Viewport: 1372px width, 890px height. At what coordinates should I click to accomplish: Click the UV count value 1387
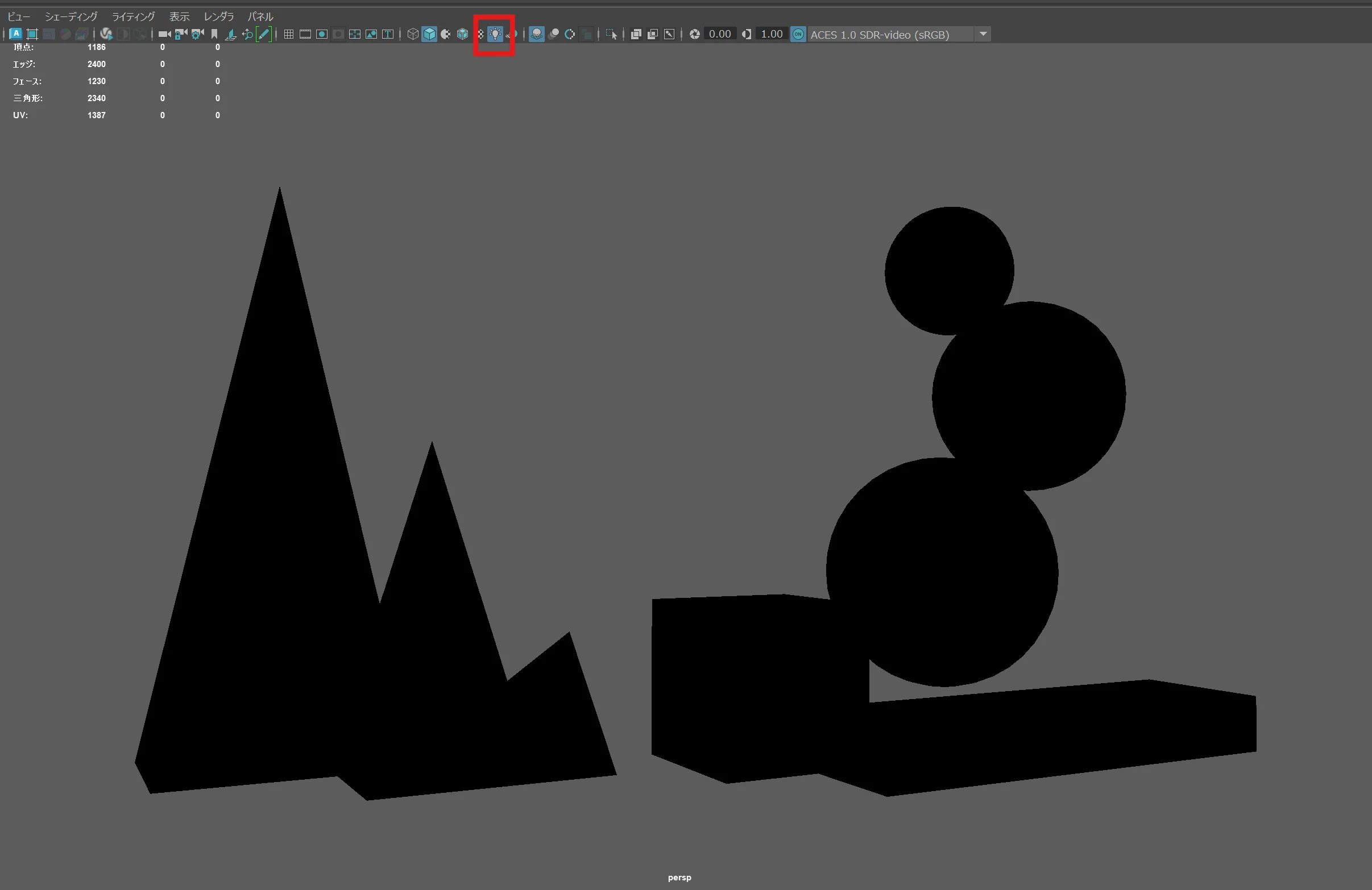point(96,115)
